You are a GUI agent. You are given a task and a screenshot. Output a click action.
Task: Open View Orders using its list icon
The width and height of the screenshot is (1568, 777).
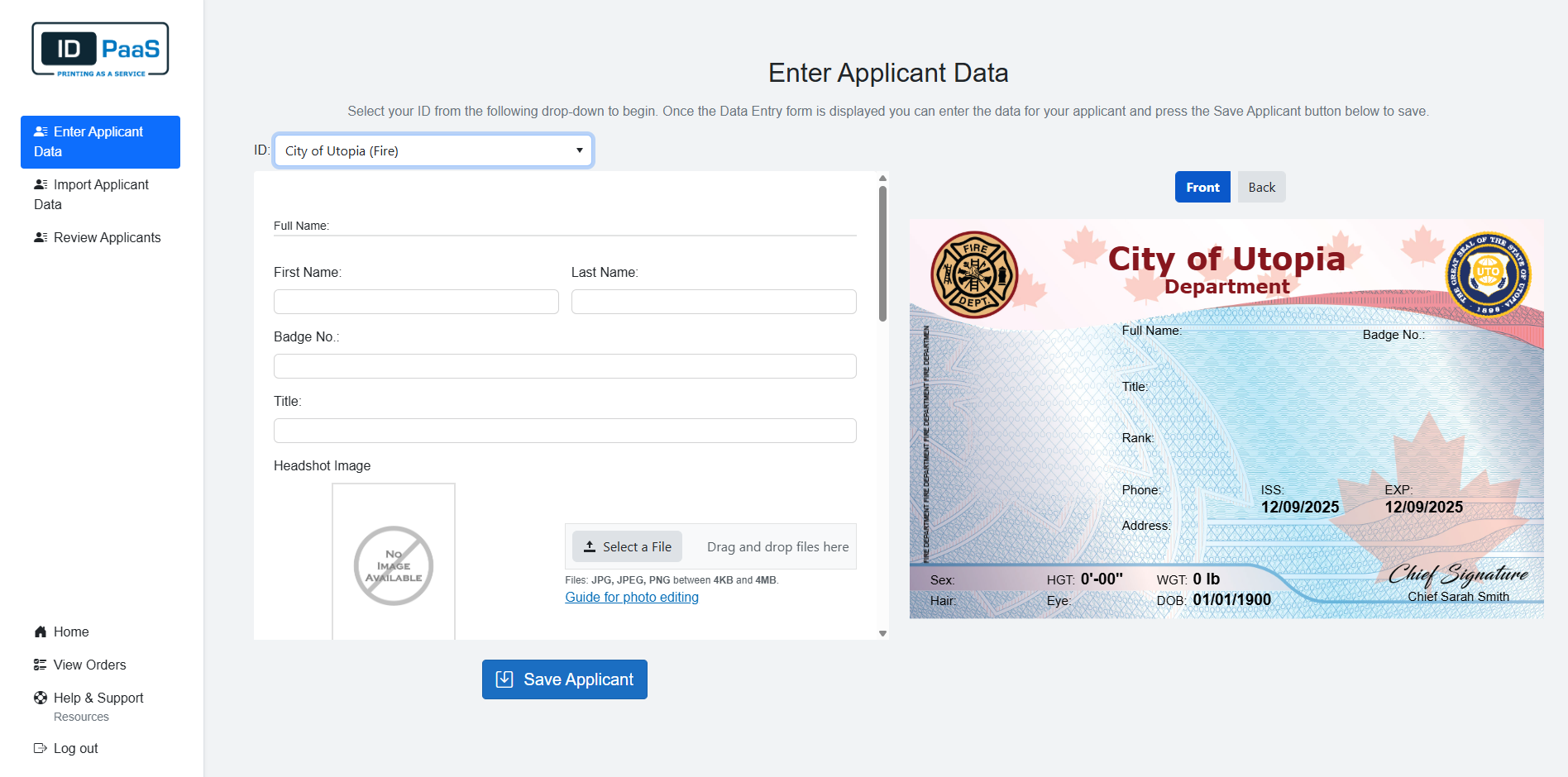tap(40, 665)
